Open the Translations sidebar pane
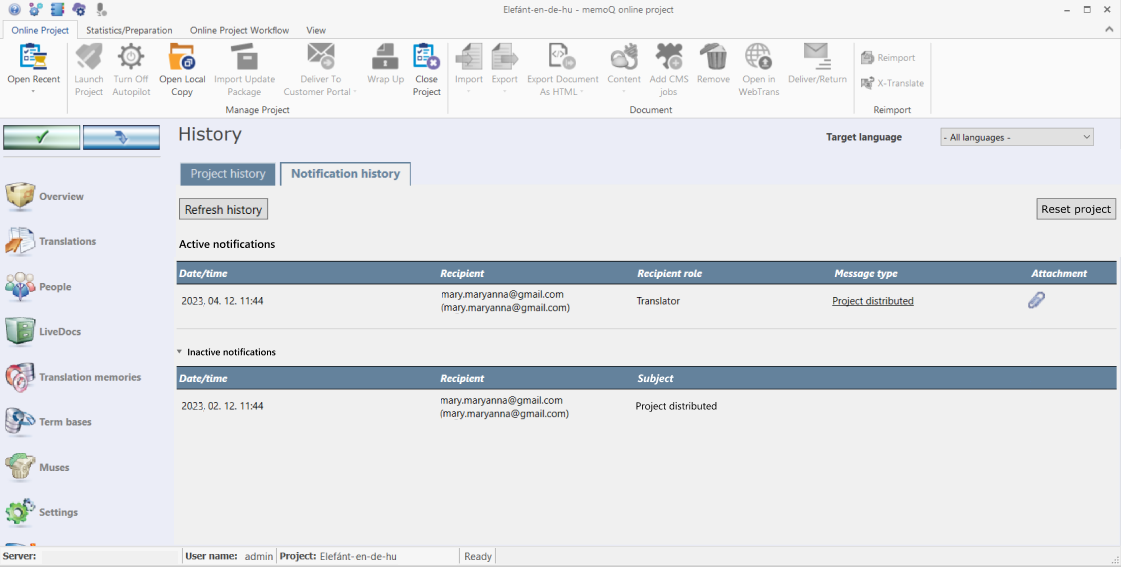 pos(67,241)
